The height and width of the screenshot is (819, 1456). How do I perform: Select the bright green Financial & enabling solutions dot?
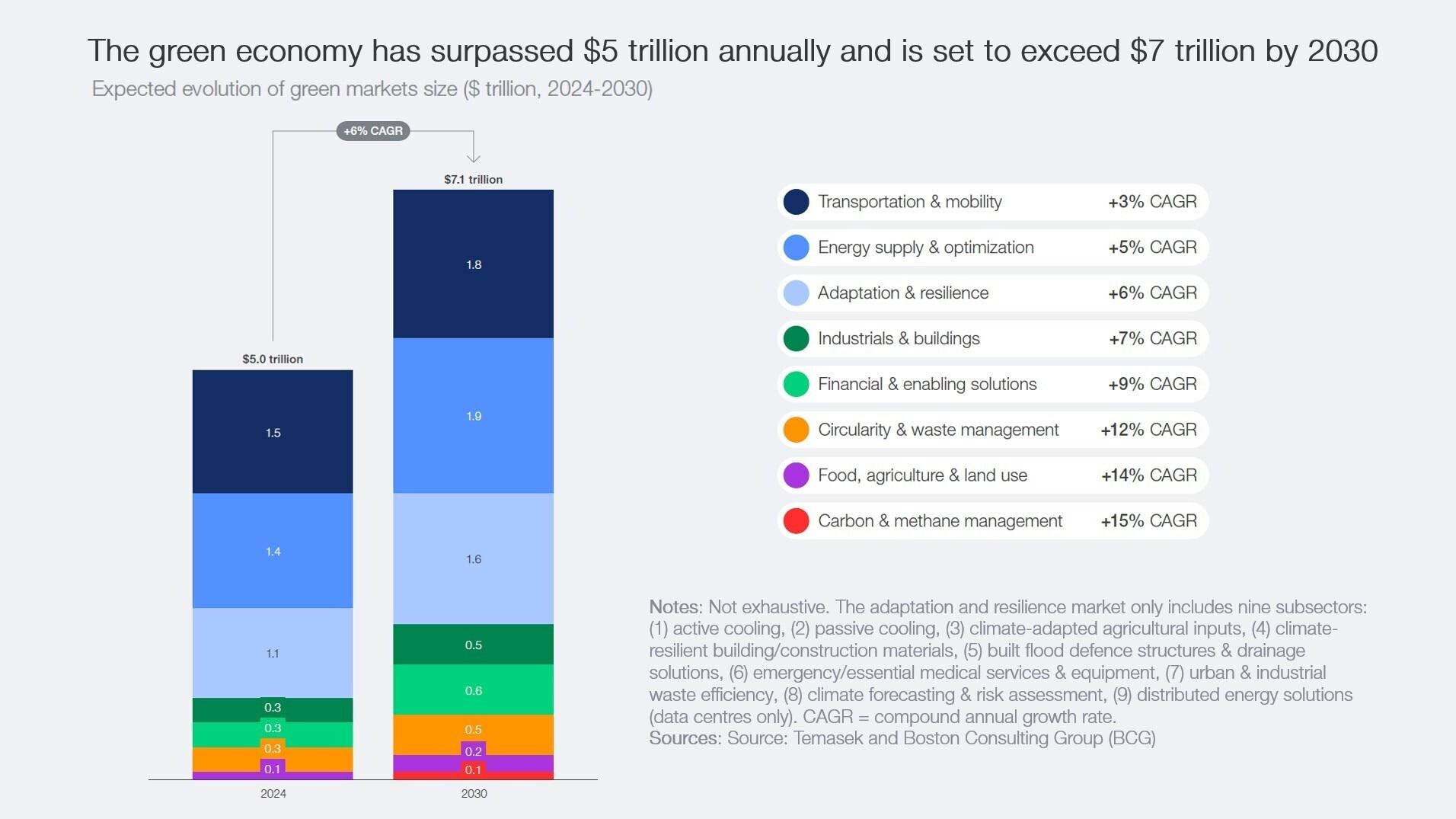[796, 384]
